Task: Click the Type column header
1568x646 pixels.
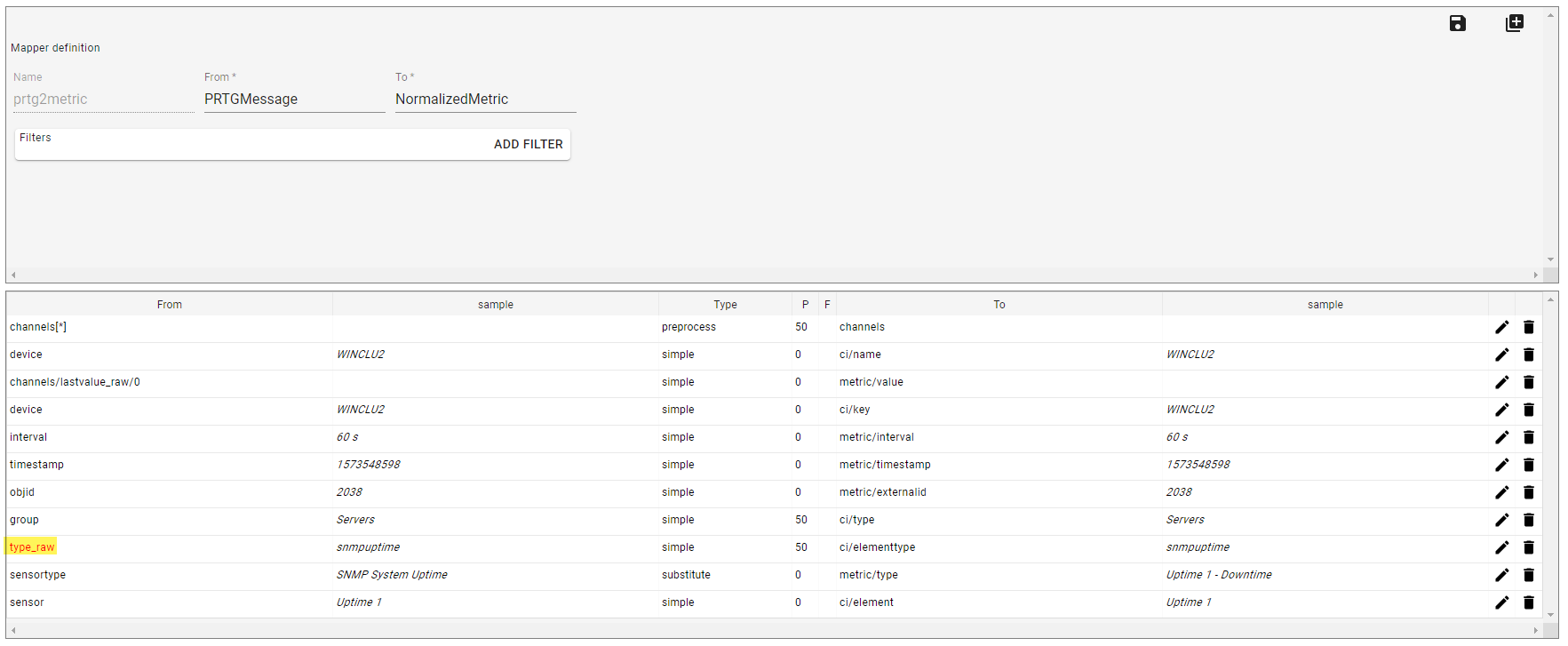Action: pos(725,305)
